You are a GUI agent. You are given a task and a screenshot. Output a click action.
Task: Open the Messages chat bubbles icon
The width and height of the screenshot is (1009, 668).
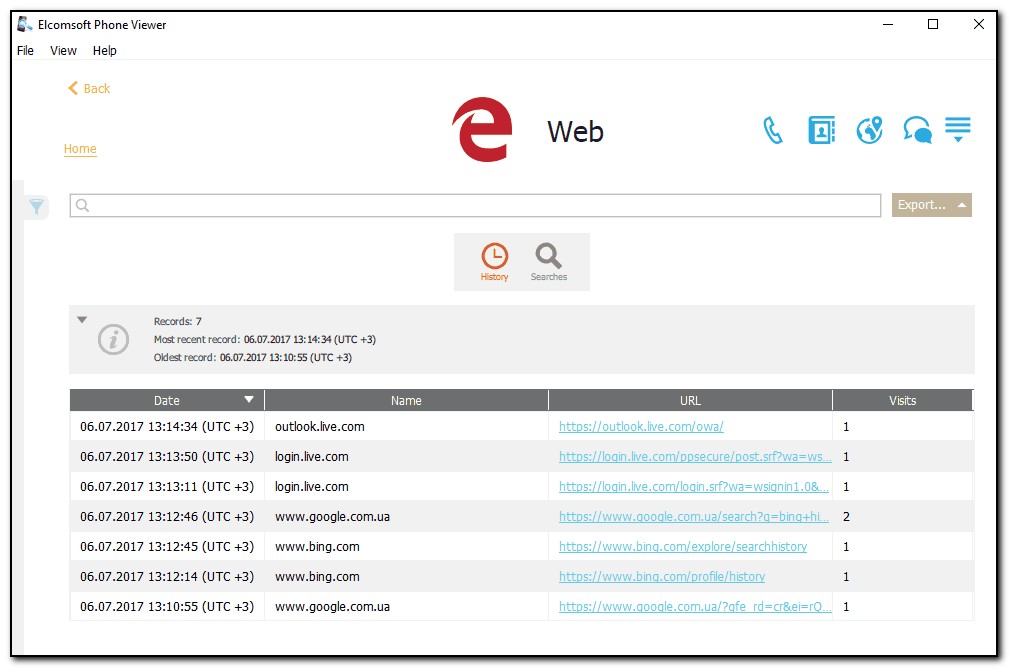(917, 131)
